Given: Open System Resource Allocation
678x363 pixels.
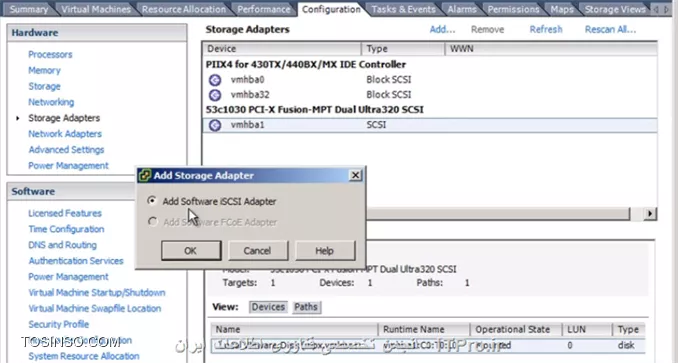Looking at the screenshot, I should pos(84,356).
